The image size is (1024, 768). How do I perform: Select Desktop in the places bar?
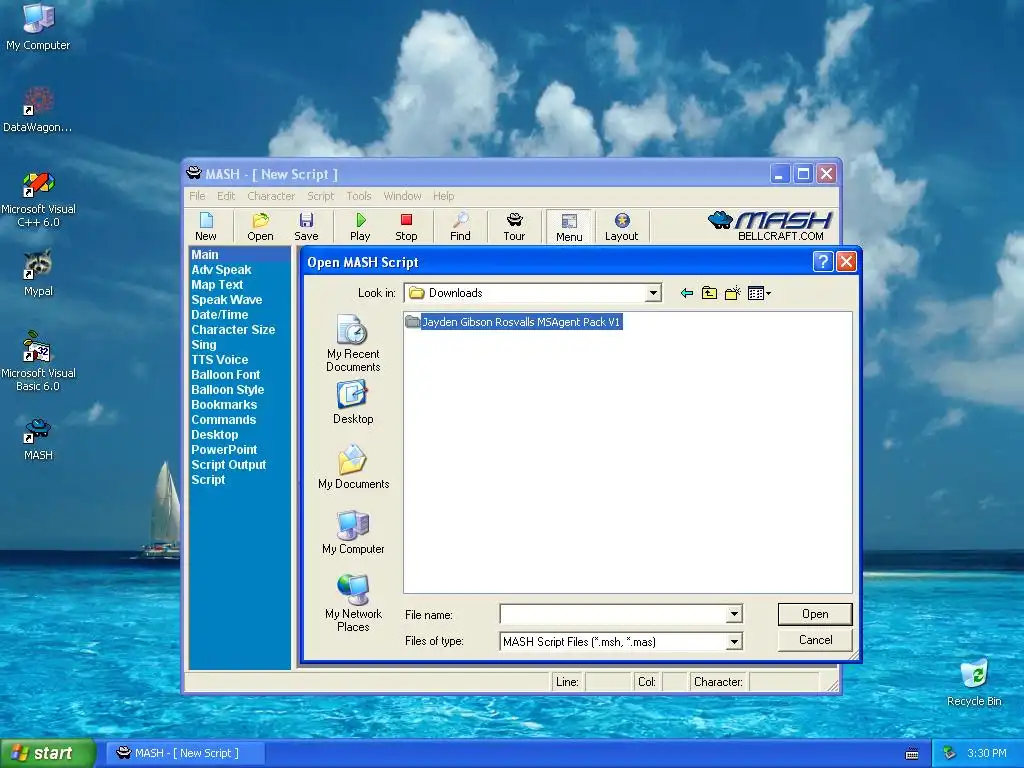pyautogui.click(x=353, y=403)
